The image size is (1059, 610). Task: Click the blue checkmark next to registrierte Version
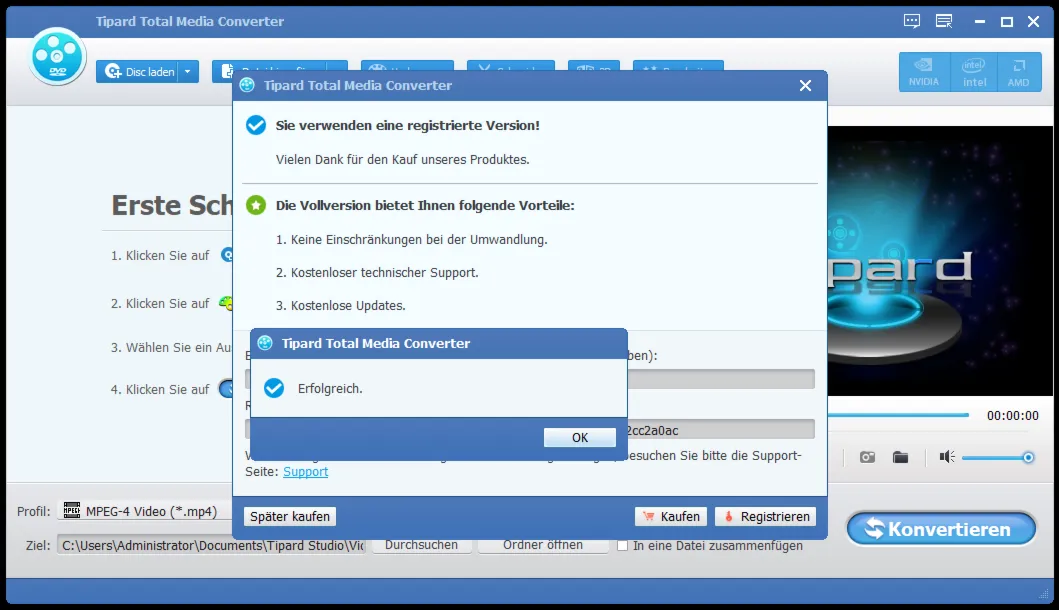coord(256,125)
